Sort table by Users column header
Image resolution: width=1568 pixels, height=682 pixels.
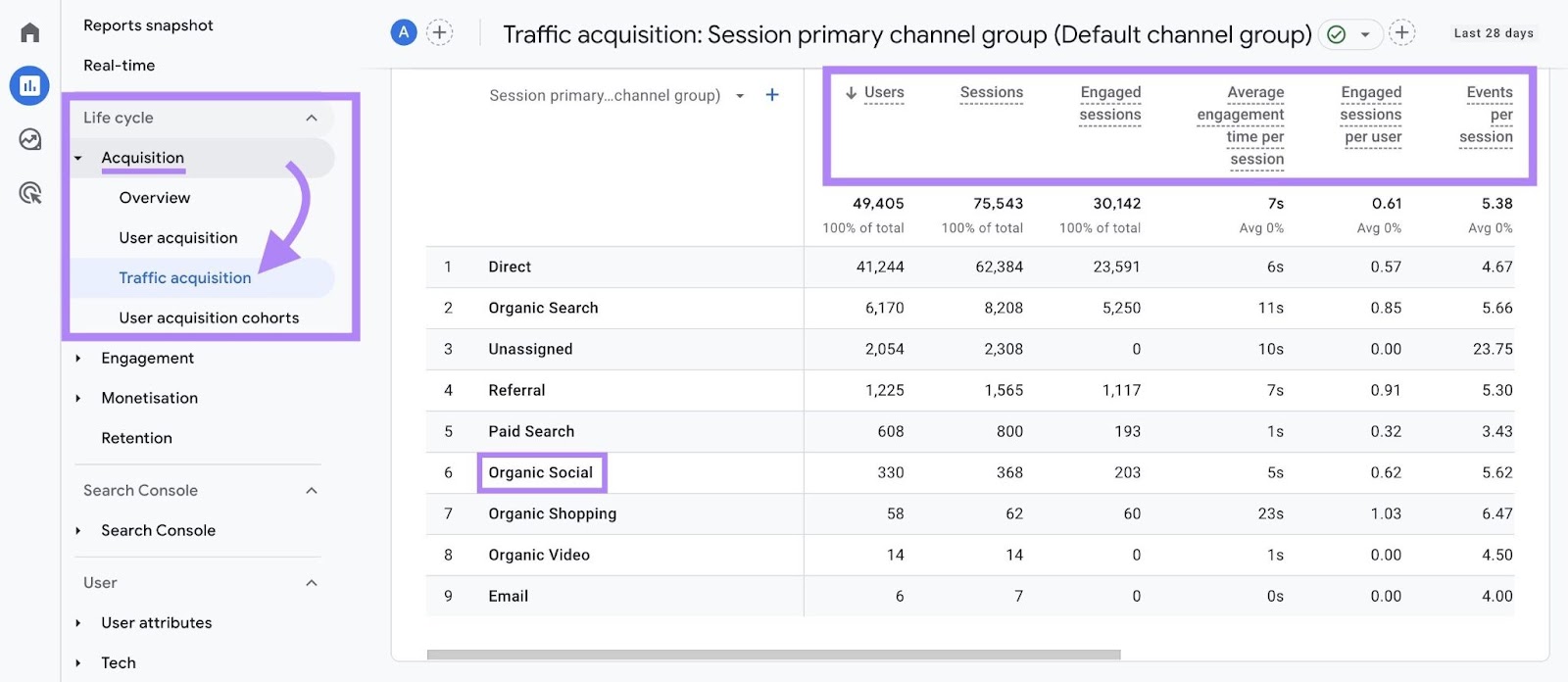883,93
